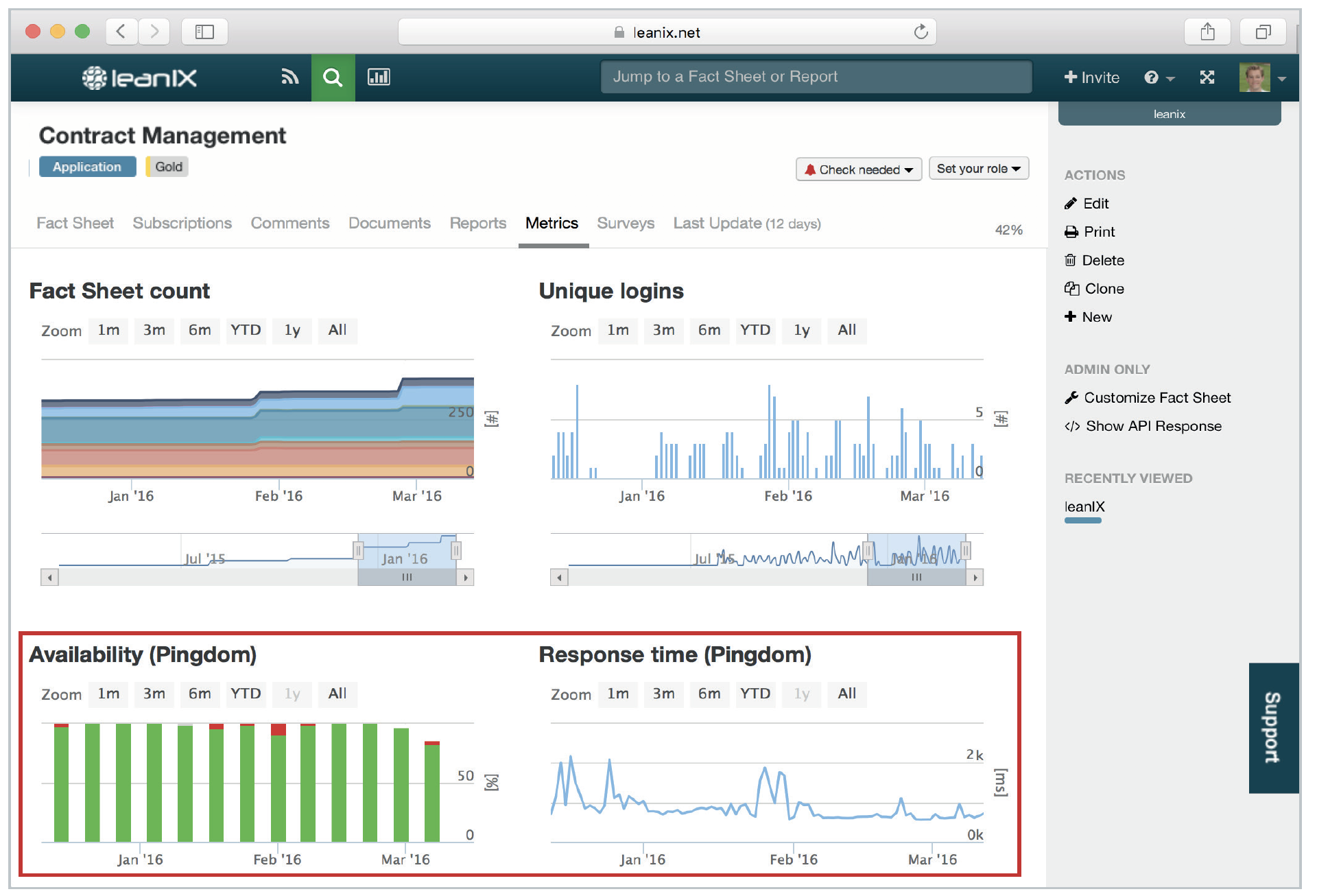This screenshot has height=896, width=1317.
Task: Expand the Set your role dropdown
Action: [978, 169]
